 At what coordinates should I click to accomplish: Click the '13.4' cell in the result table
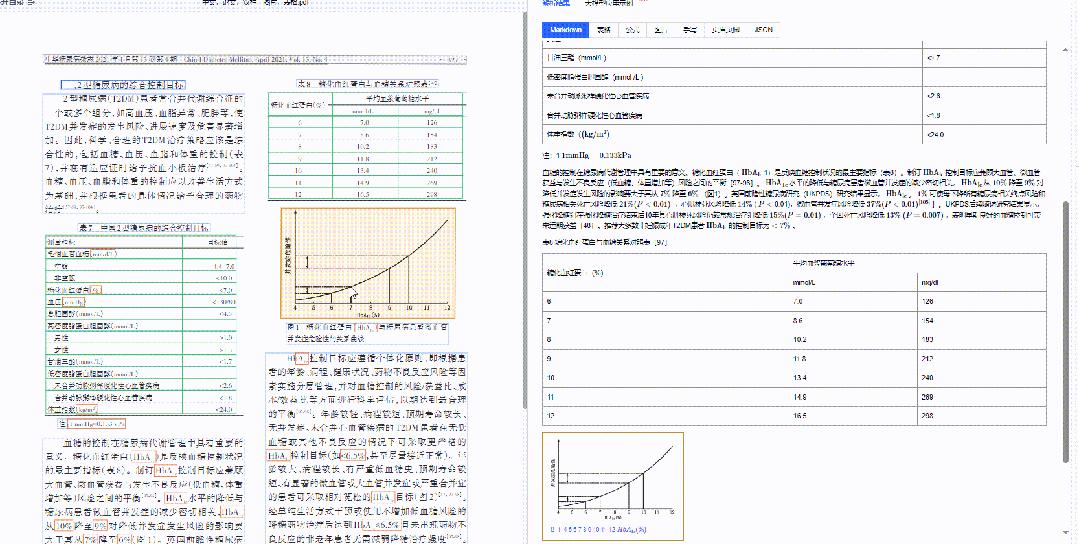click(853, 378)
